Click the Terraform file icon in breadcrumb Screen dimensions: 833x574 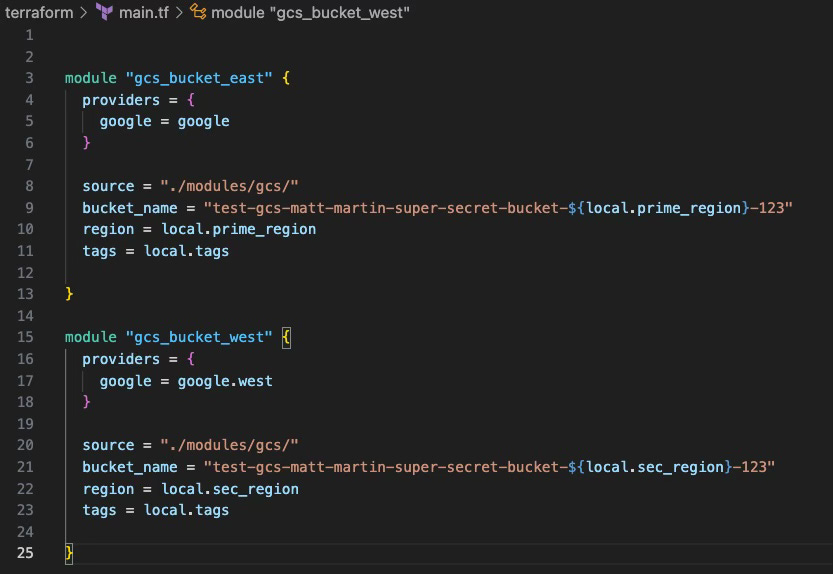pos(105,12)
